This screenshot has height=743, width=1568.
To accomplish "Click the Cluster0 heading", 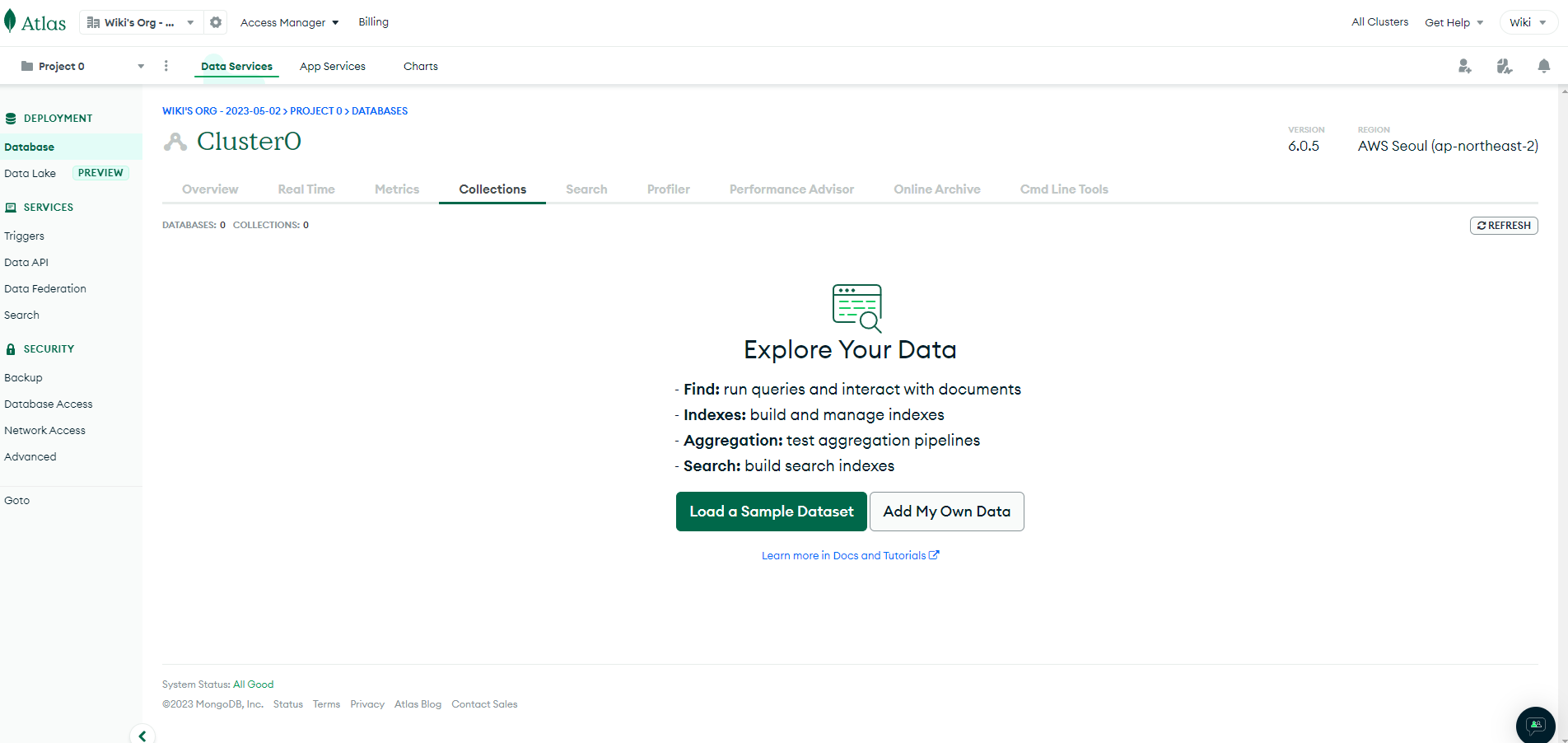I will [x=249, y=142].
